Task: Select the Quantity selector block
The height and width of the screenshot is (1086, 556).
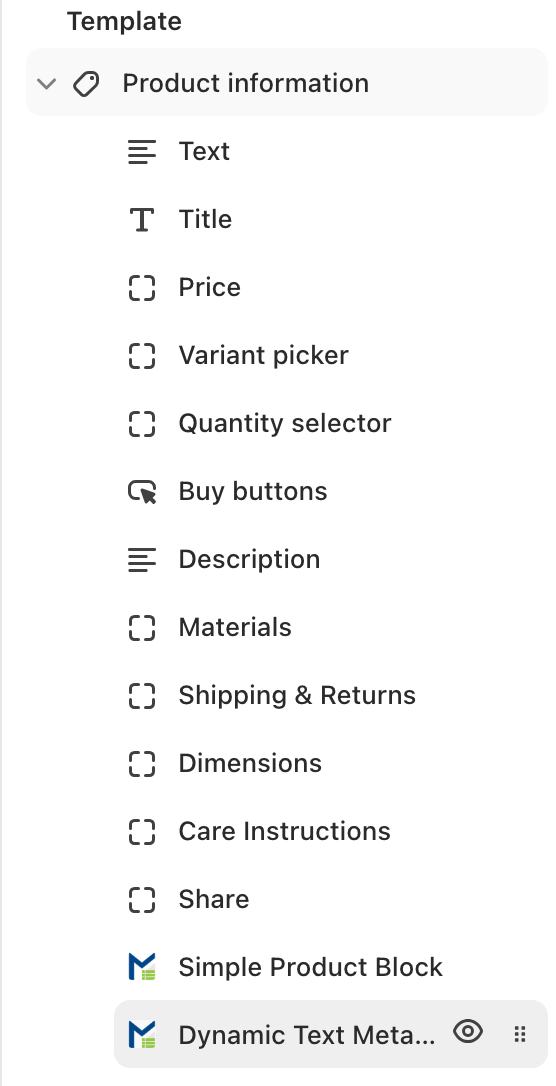Action: pyautogui.click(x=331, y=424)
